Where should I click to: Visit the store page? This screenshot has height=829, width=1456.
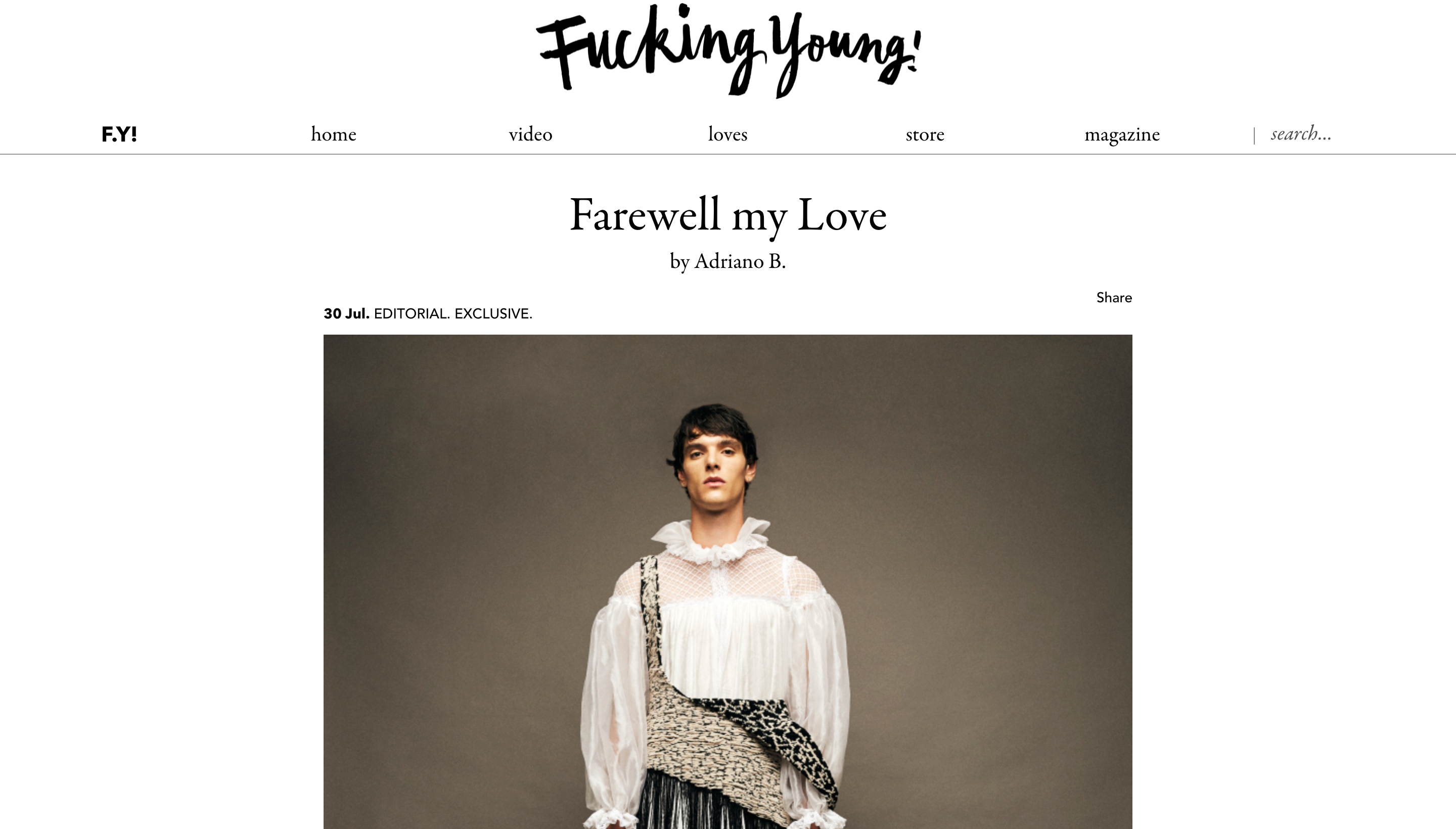coord(925,134)
